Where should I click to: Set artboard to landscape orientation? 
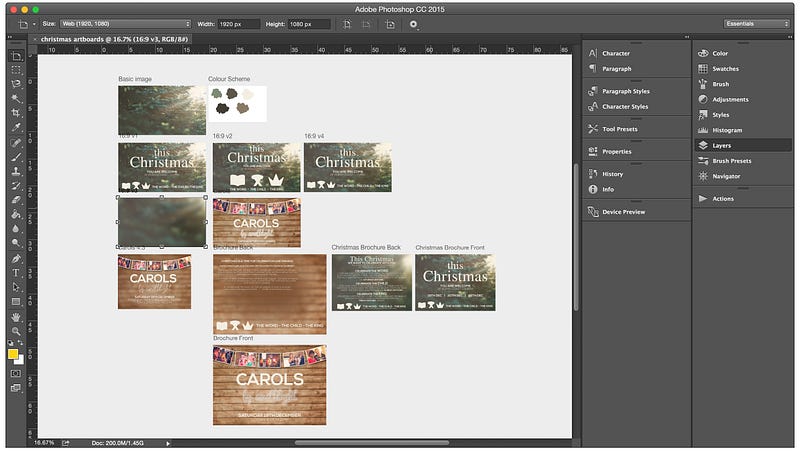(x=367, y=23)
